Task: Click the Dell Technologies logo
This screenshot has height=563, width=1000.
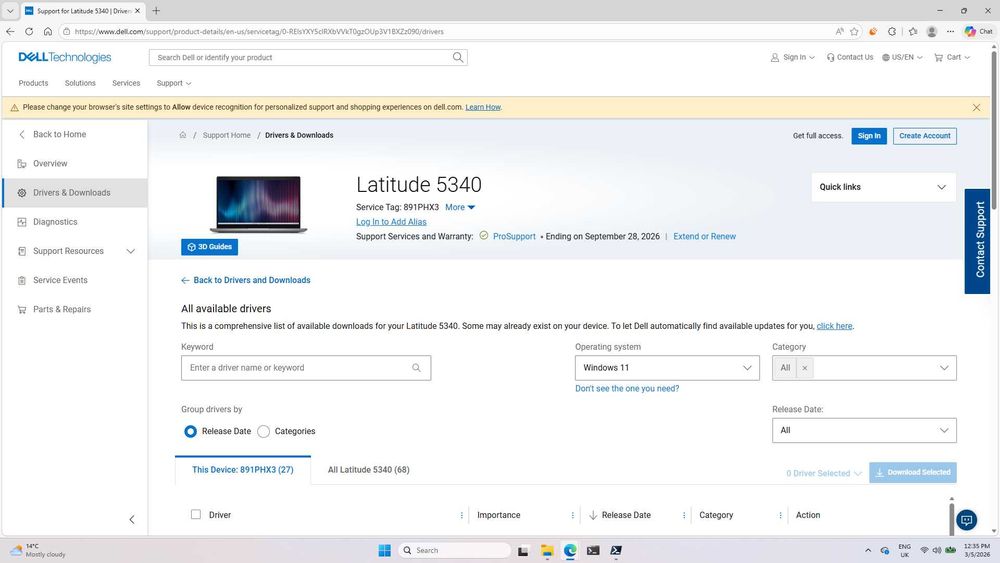Action: point(64,57)
